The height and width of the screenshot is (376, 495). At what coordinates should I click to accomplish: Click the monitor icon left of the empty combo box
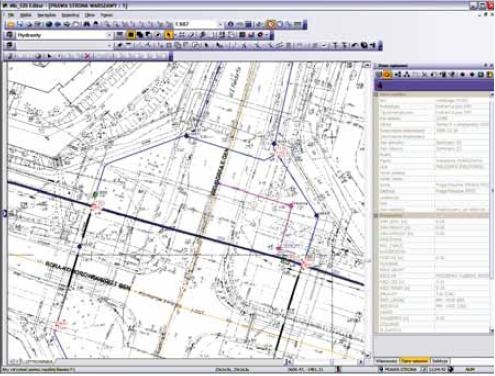coord(10,45)
